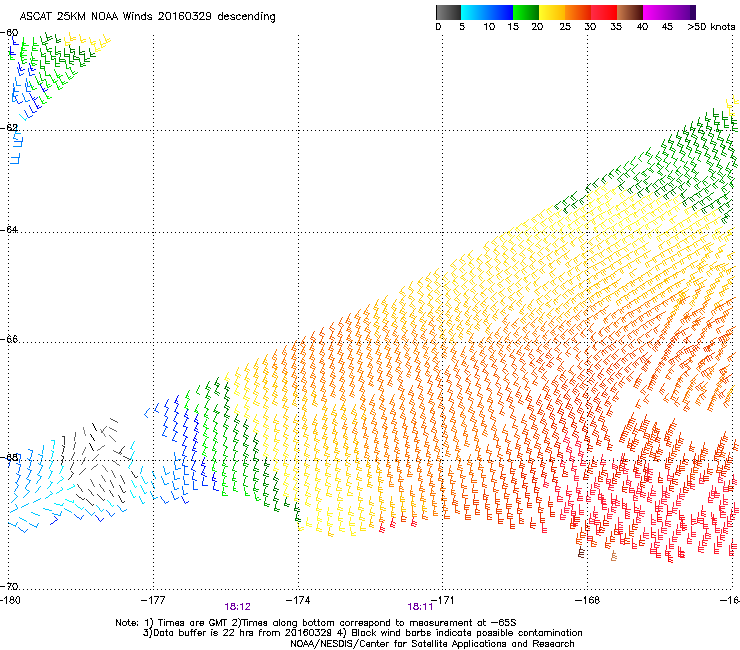Click the title 'ASCAT 25KM NOAA Winds 20160329 descending'
The height and width of the screenshot is (650, 740).
(147, 17)
